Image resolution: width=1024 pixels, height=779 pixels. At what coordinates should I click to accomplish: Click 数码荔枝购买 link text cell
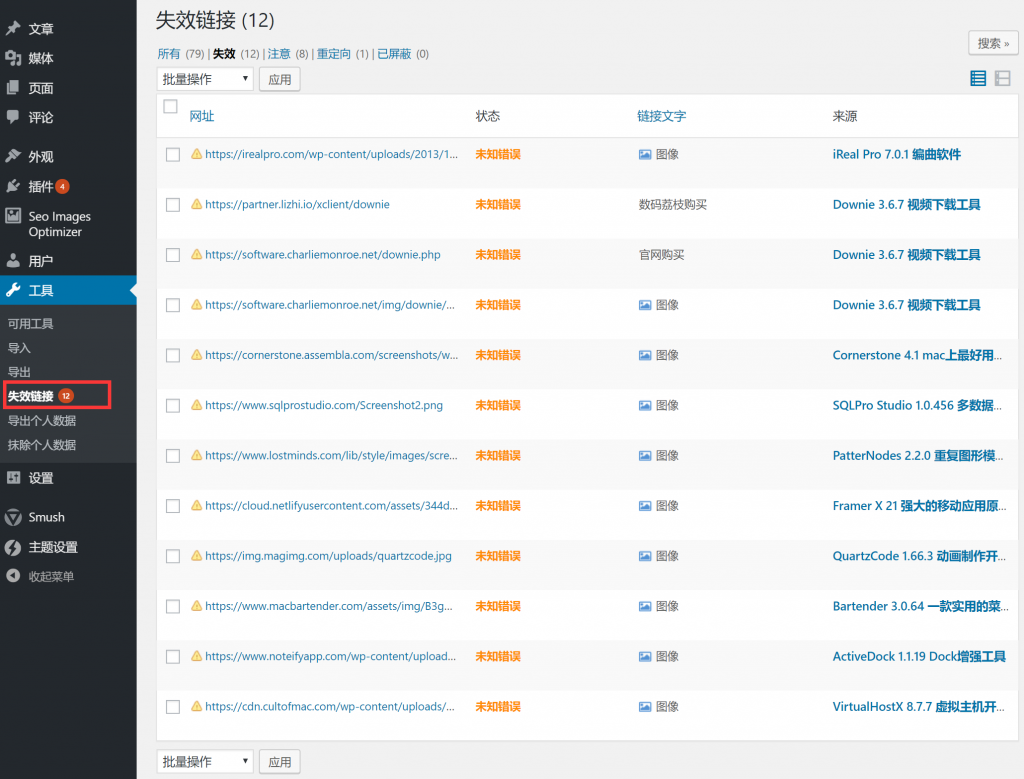(x=673, y=204)
